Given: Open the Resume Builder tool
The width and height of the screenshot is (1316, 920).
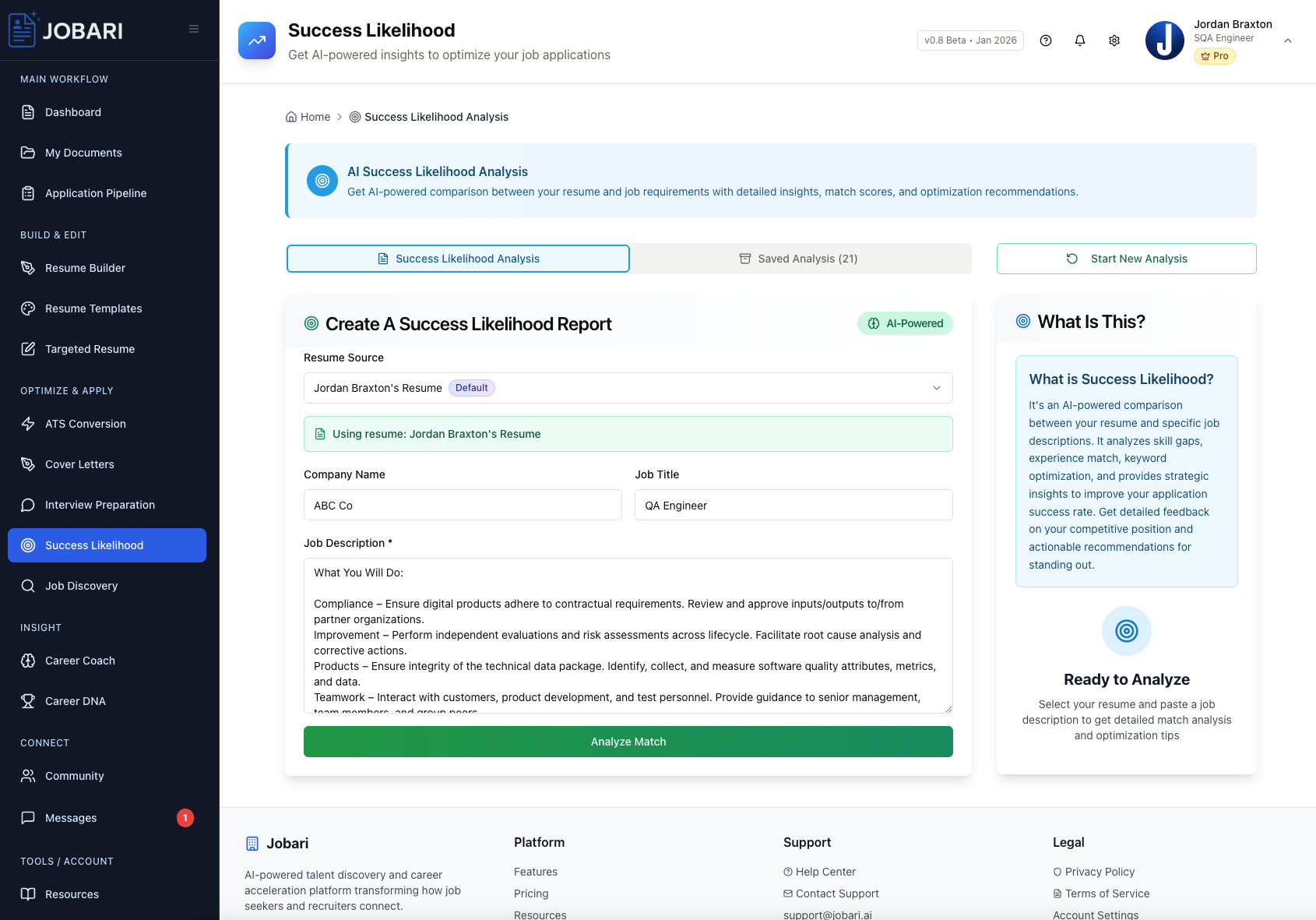Looking at the screenshot, I should tap(85, 268).
